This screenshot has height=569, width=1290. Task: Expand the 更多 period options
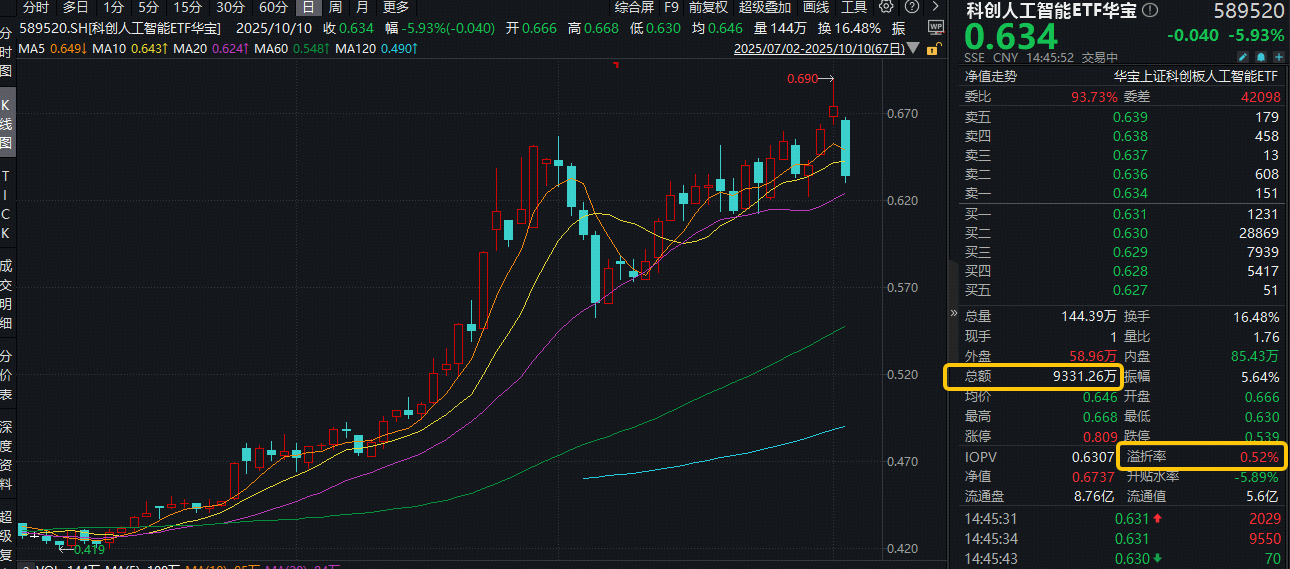click(x=396, y=7)
